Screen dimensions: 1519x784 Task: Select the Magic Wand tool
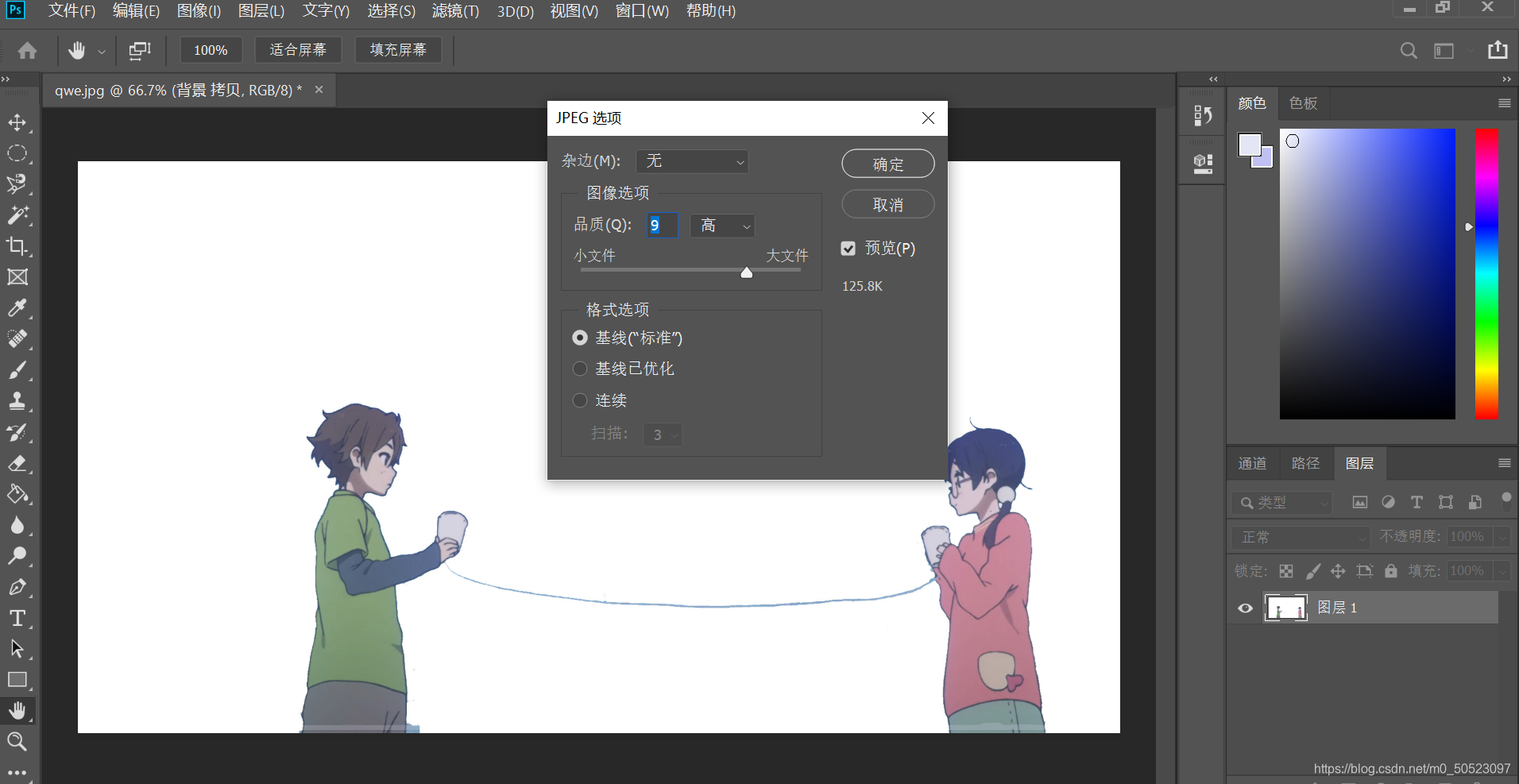coord(17,215)
